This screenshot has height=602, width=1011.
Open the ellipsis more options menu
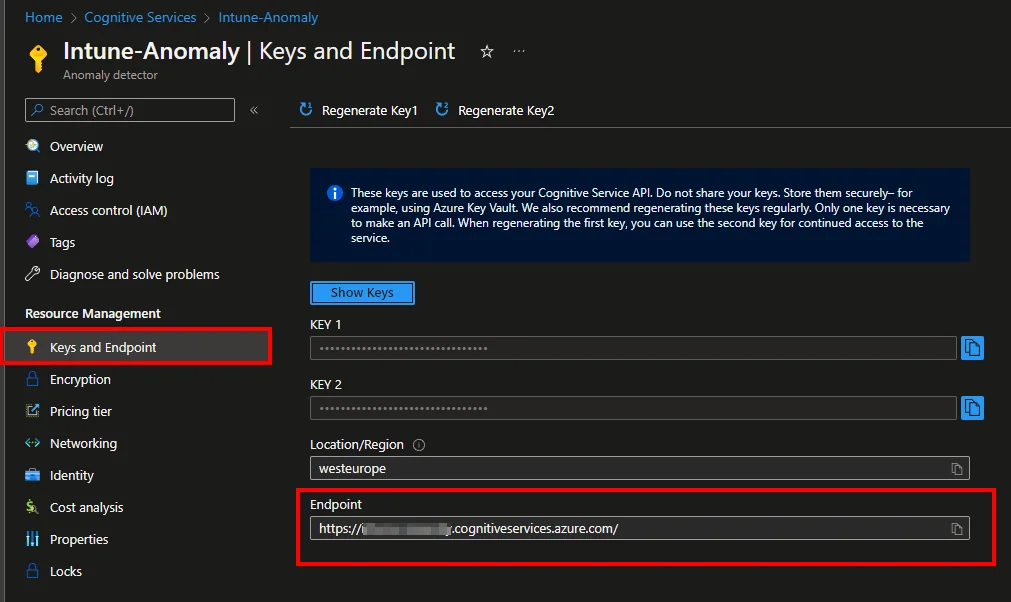tap(519, 51)
